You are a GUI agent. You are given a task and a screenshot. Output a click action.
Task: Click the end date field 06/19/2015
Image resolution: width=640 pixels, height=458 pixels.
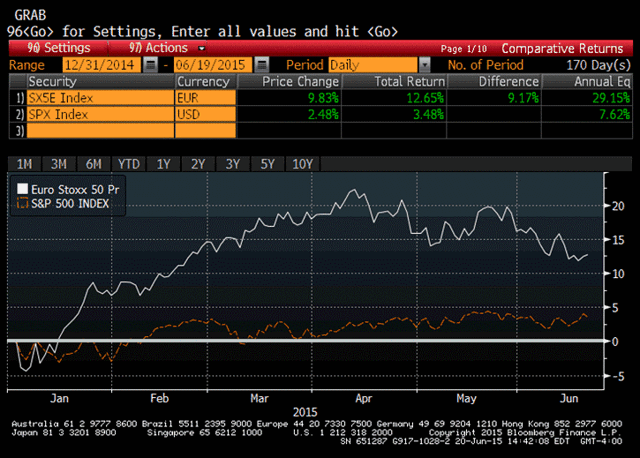[212, 65]
